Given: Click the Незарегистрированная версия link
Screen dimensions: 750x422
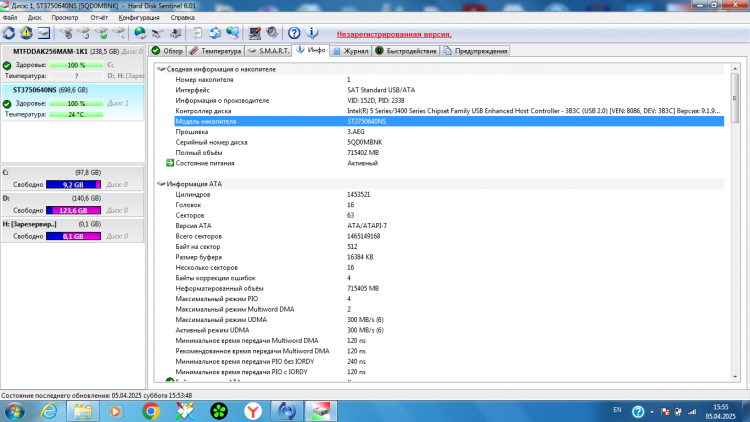Looking at the screenshot, I should [x=394, y=34].
